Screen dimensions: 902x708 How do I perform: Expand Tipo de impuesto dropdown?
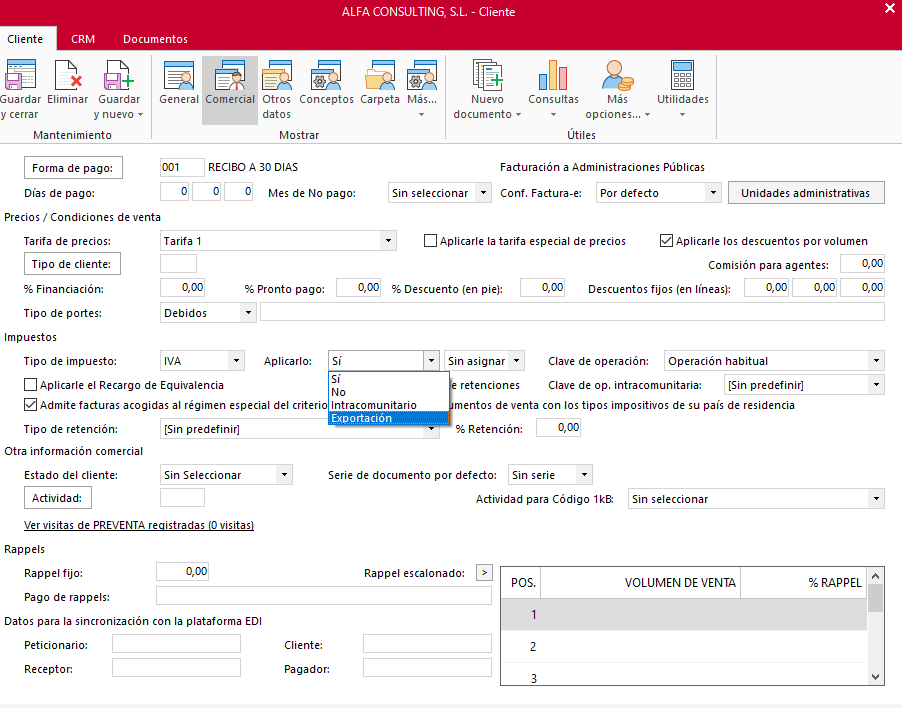[x=236, y=361]
